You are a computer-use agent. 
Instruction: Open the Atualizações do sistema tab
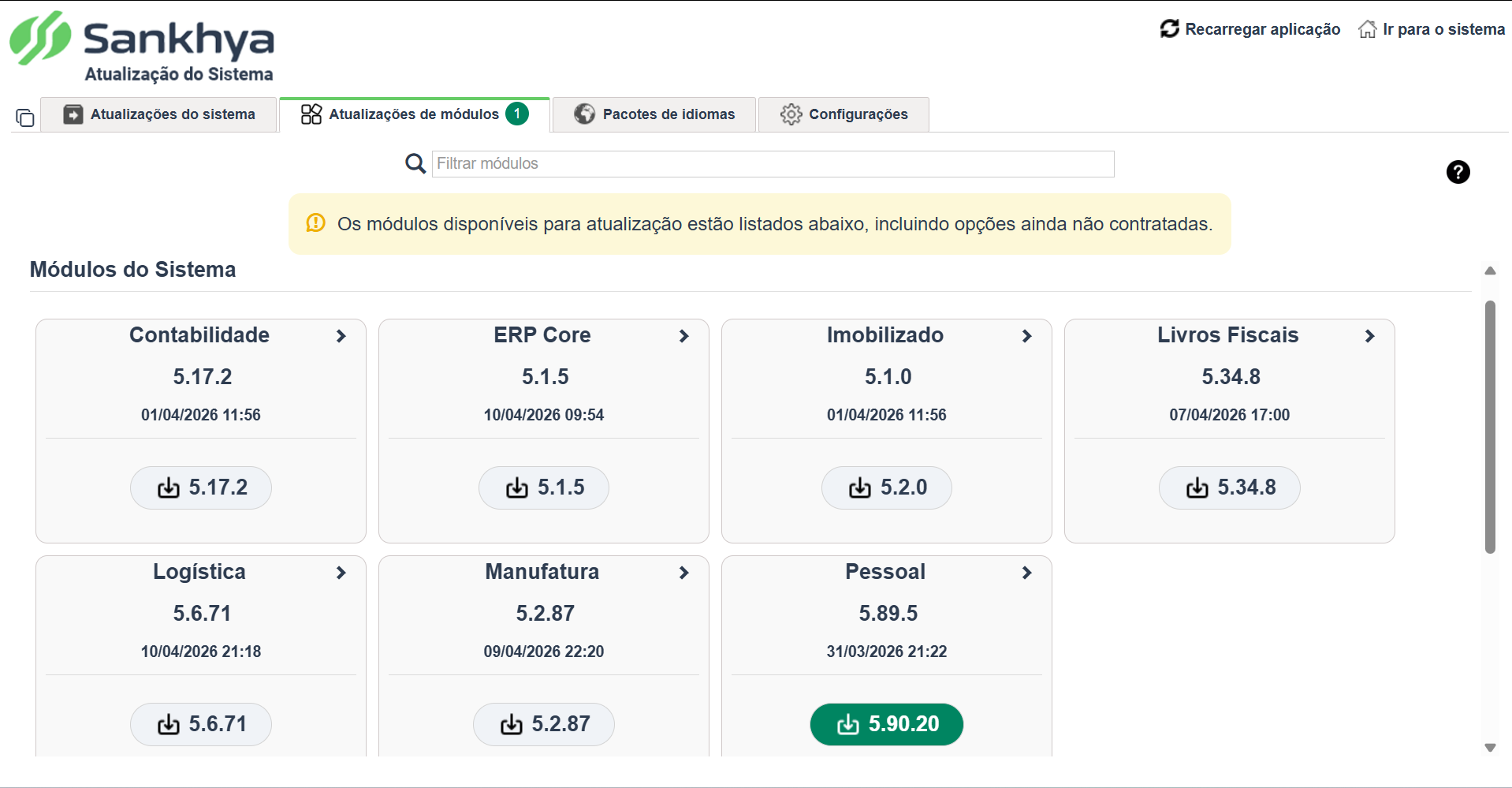point(159,114)
